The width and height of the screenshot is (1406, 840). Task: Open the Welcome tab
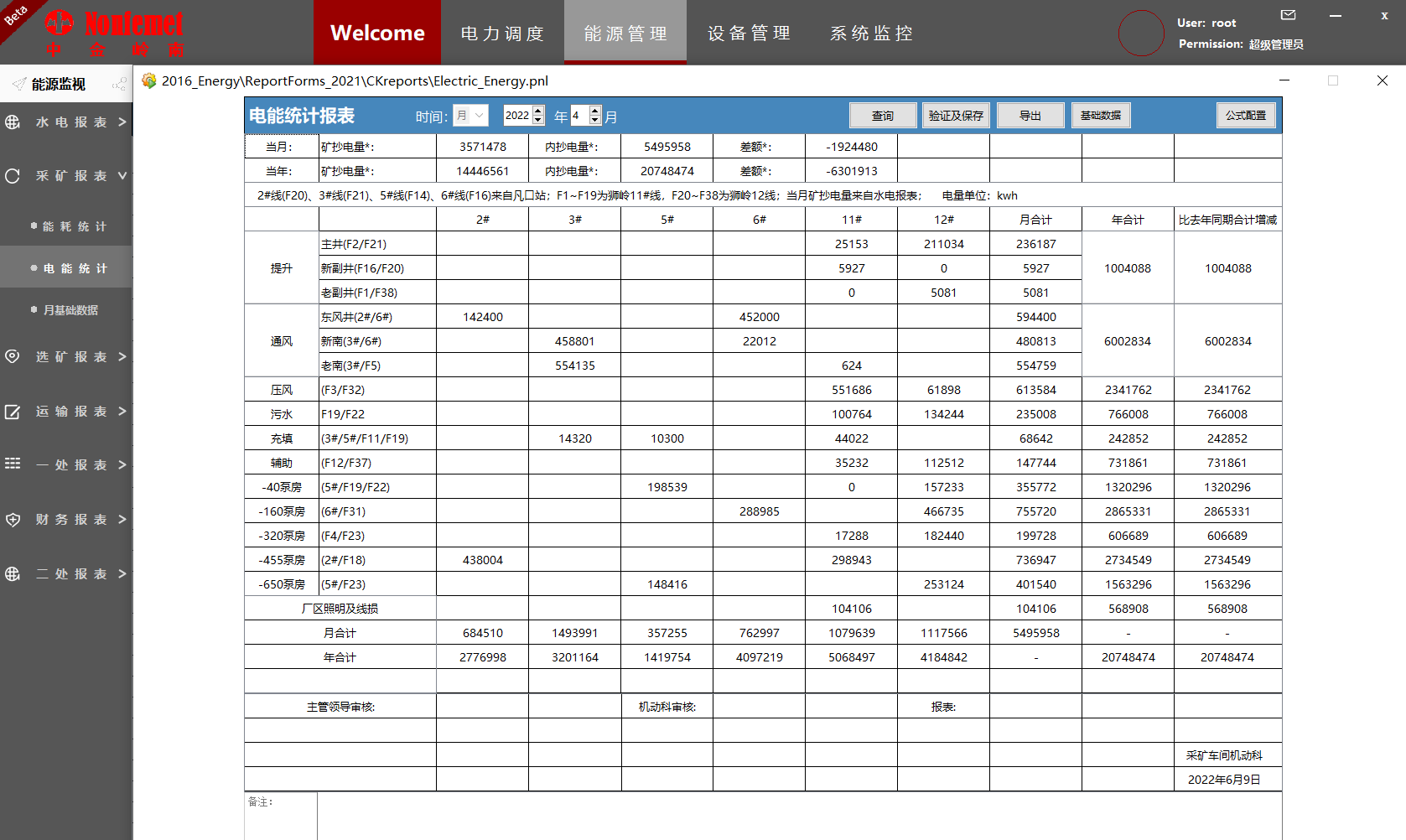(x=377, y=33)
